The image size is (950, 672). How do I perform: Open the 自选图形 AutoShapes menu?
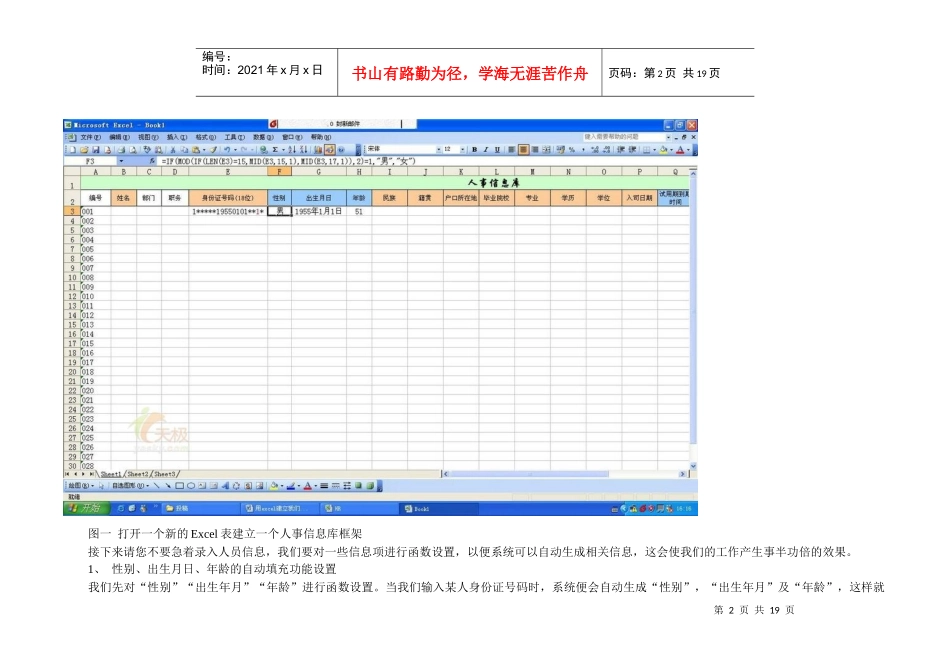pyautogui.click(x=130, y=486)
